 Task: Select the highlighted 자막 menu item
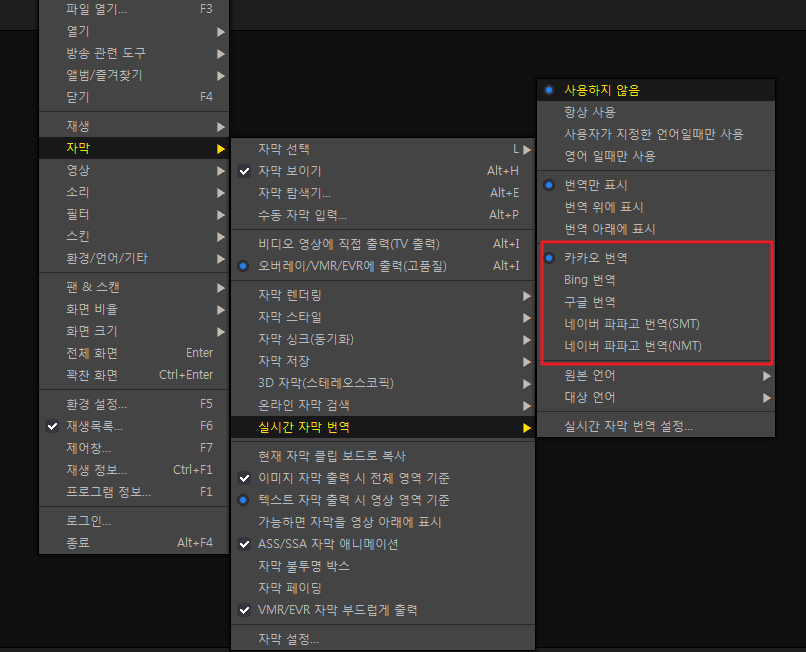pos(134,148)
